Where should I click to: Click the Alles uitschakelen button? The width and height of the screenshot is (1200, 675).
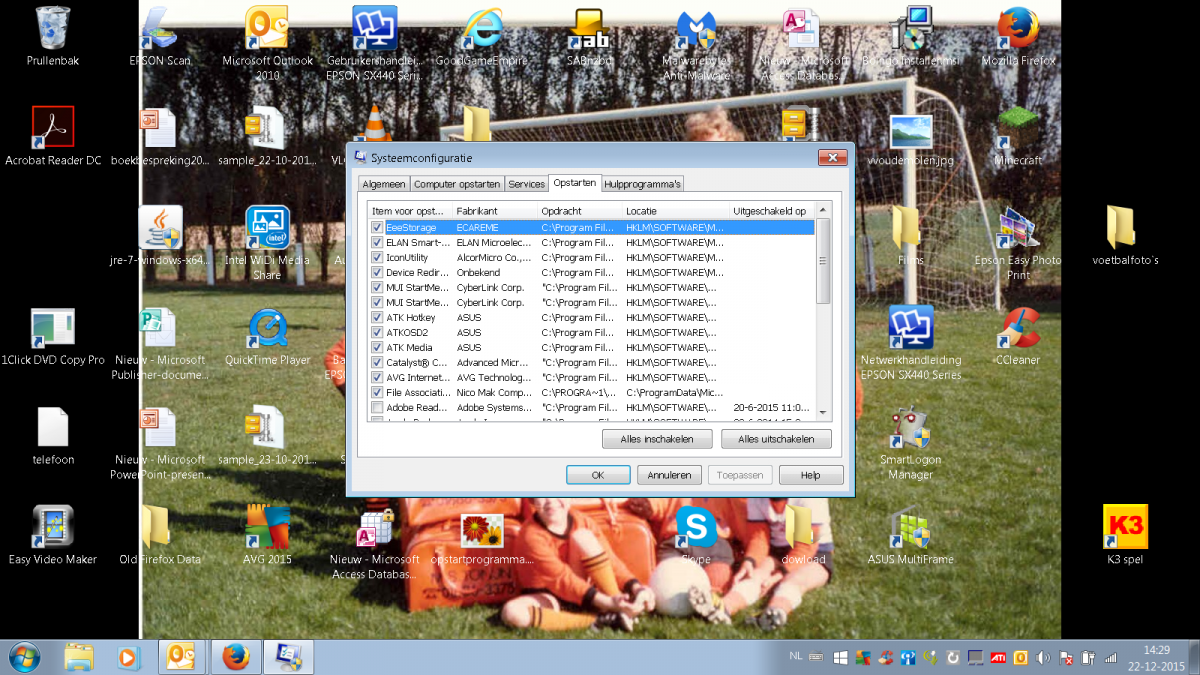pos(776,440)
